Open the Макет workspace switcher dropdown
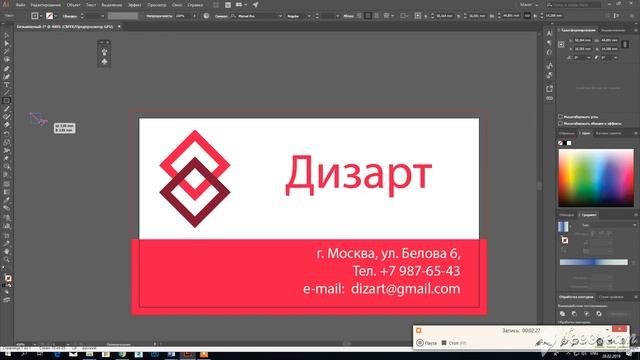Screen dimensions: 640x360 tap(529, 5)
